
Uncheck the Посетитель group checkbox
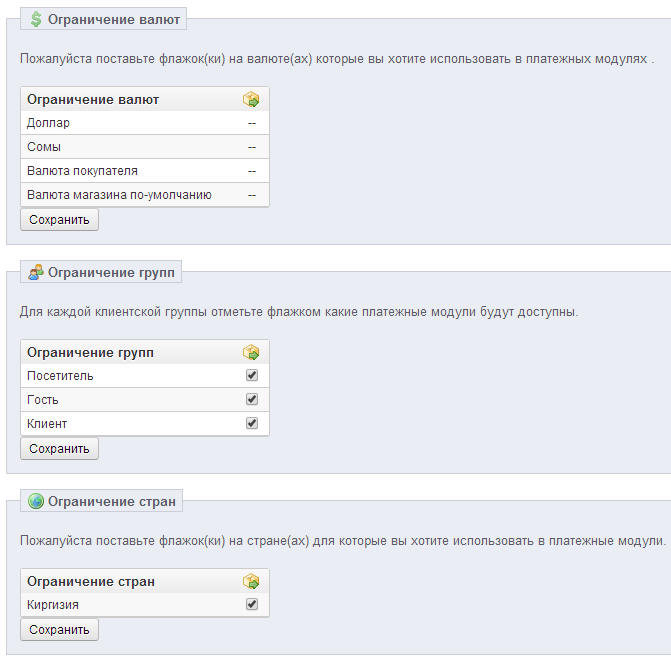[252, 375]
